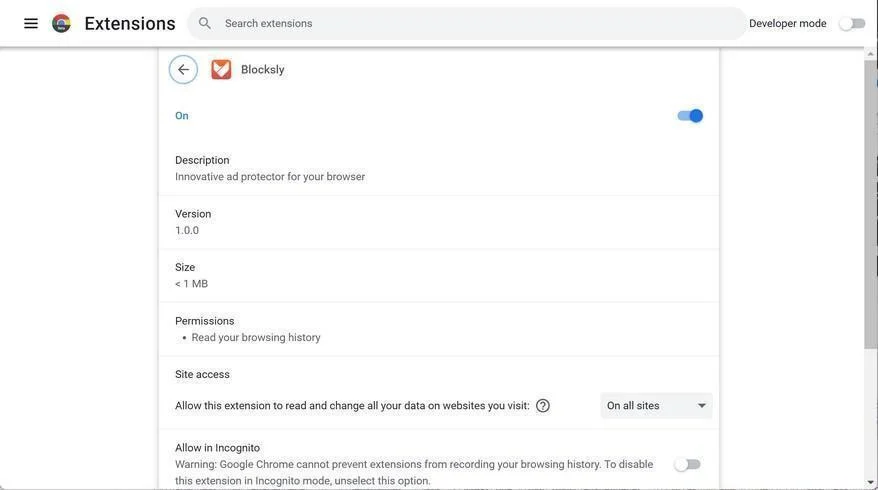Screen dimensions: 878x490
Task: Open the hamburger main menu
Action: click(31, 24)
